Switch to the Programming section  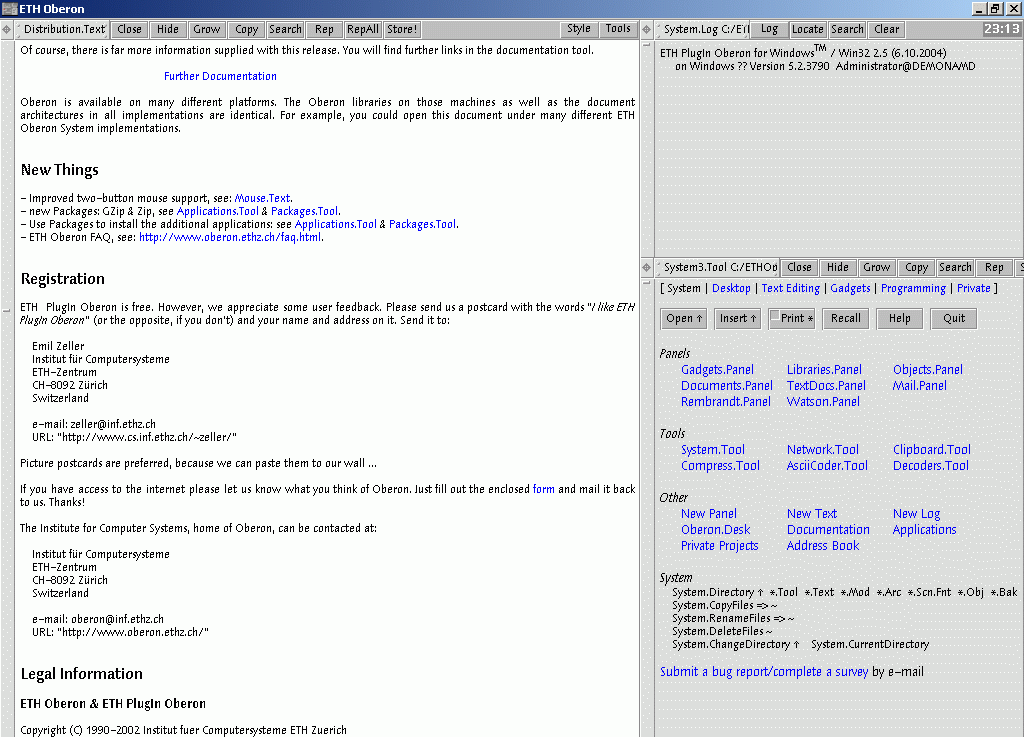coord(913,289)
